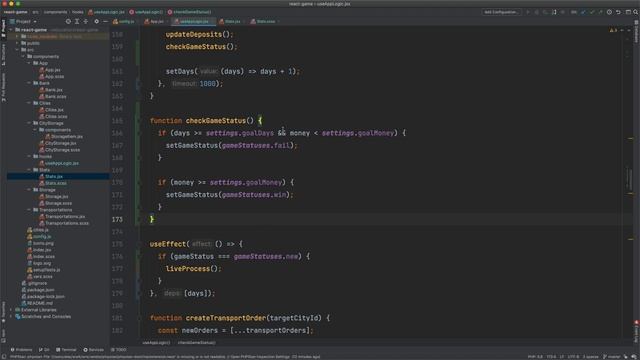Open the Structure vertical tool window button
This screenshot has height=360, width=640.
coord(3,55)
